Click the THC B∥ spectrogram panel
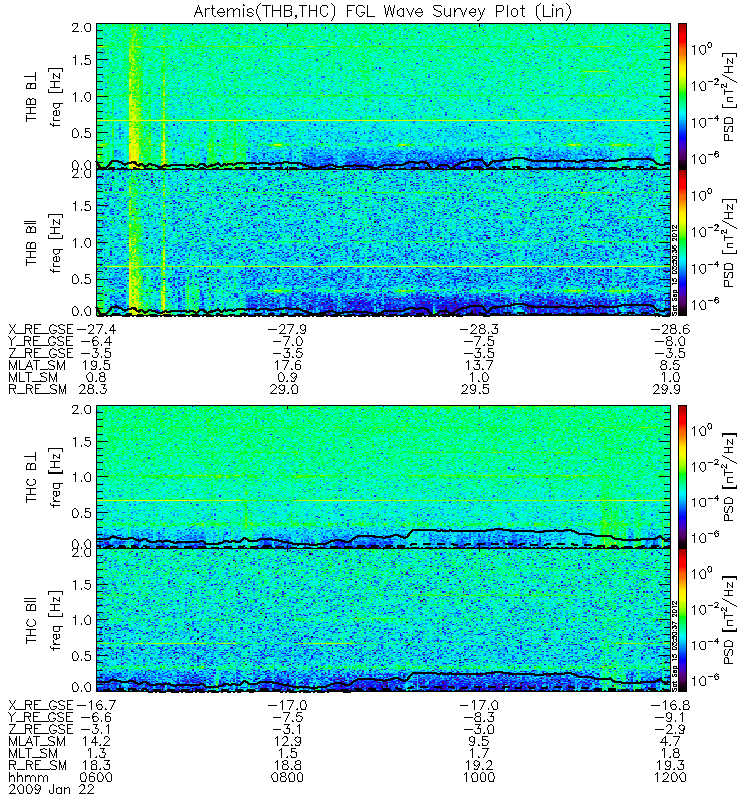The height and width of the screenshot is (800, 750). tap(383, 620)
